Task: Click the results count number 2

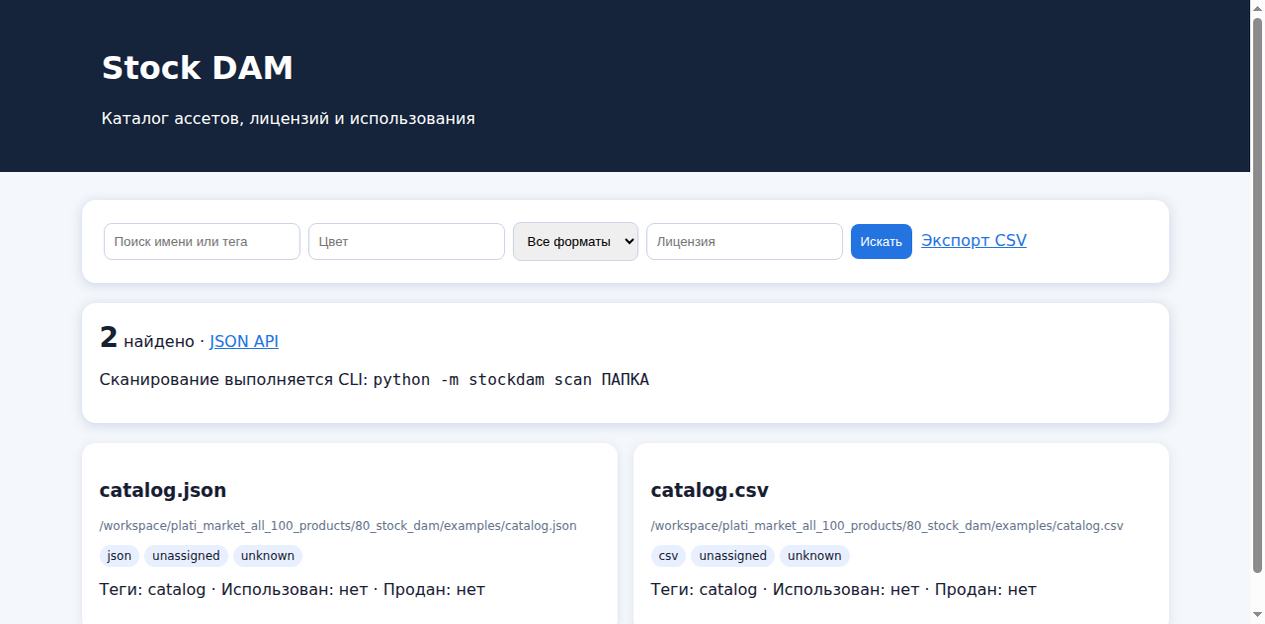Action: point(109,338)
